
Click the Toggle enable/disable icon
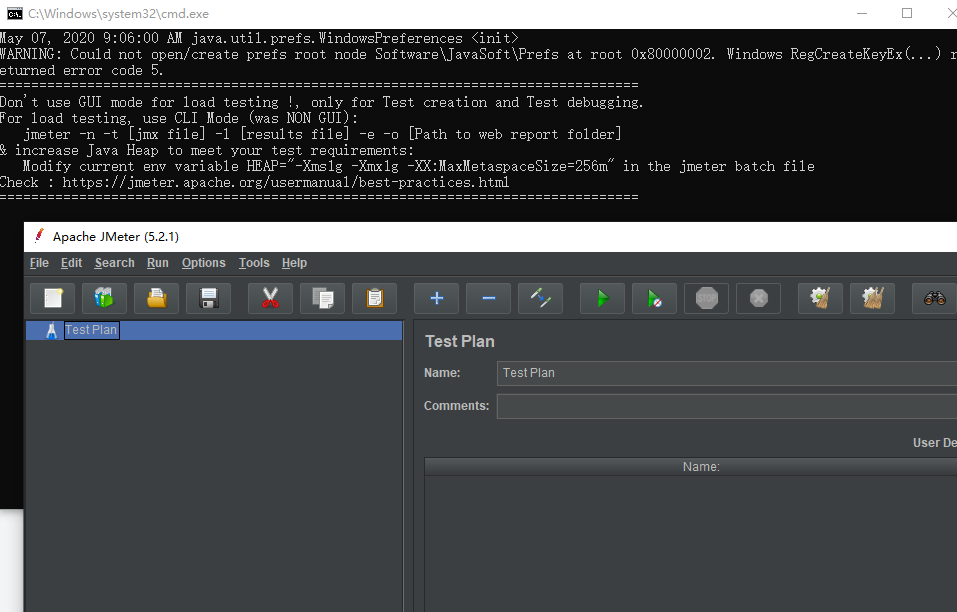[x=540, y=298]
